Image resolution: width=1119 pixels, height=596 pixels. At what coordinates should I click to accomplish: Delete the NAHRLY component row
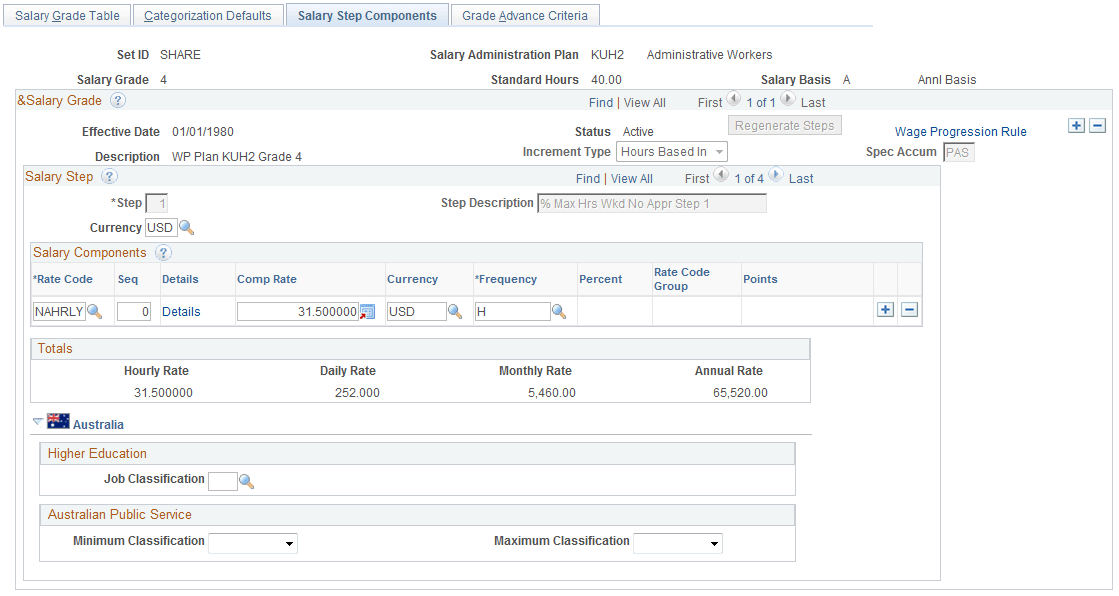click(x=910, y=309)
